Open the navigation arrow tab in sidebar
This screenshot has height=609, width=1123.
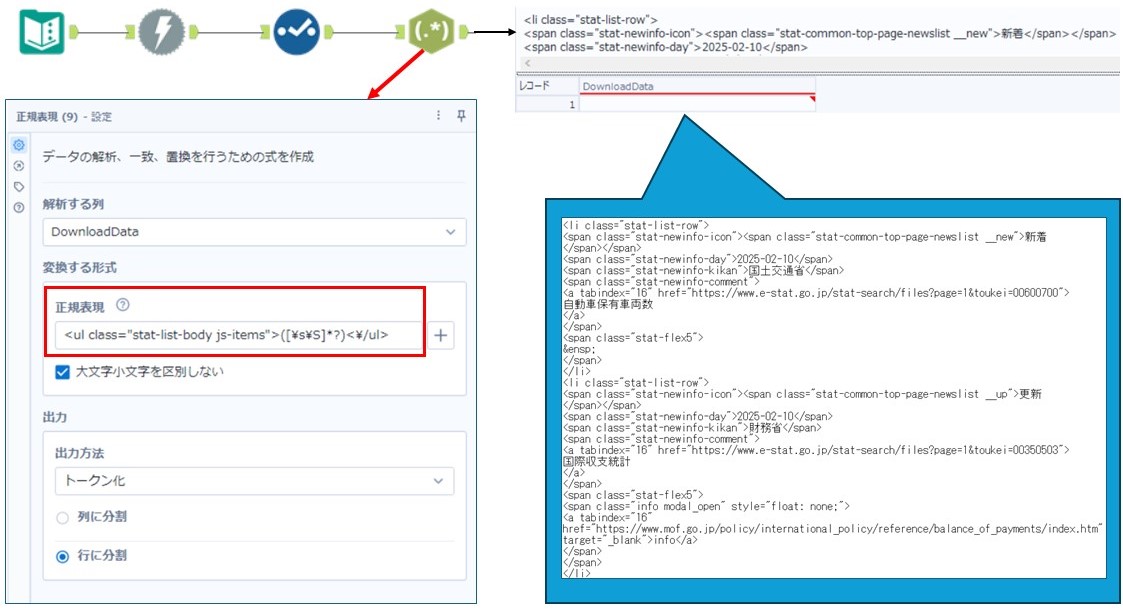click(x=19, y=166)
